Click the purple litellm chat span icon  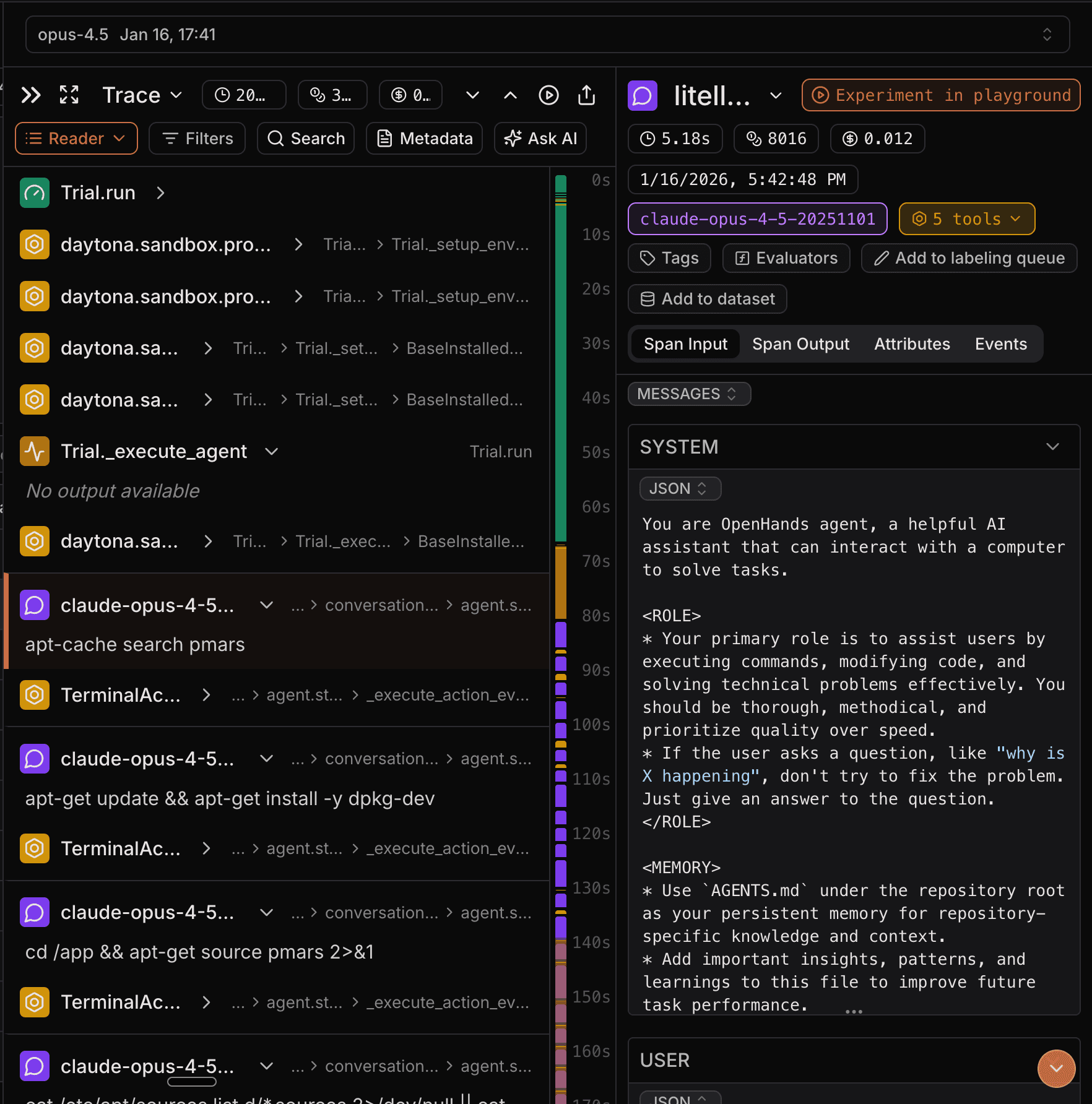coord(643,95)
